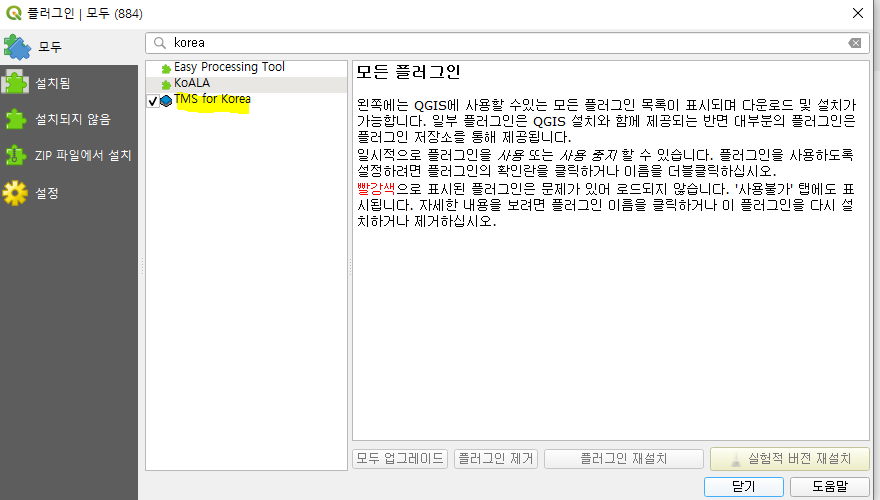Click the magnifier icon in search box

click(160, 43)
